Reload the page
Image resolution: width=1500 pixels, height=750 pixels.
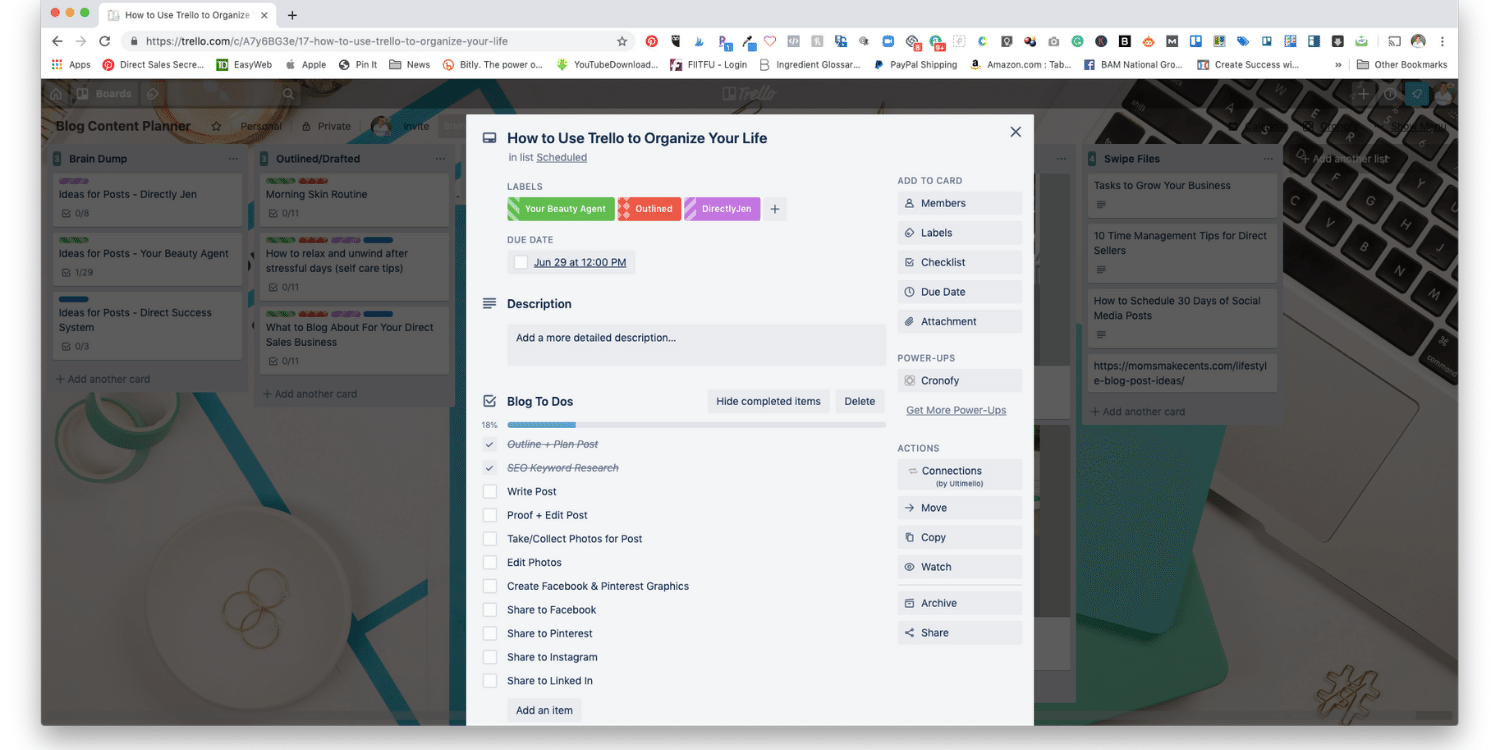click(x=105, y=41)
